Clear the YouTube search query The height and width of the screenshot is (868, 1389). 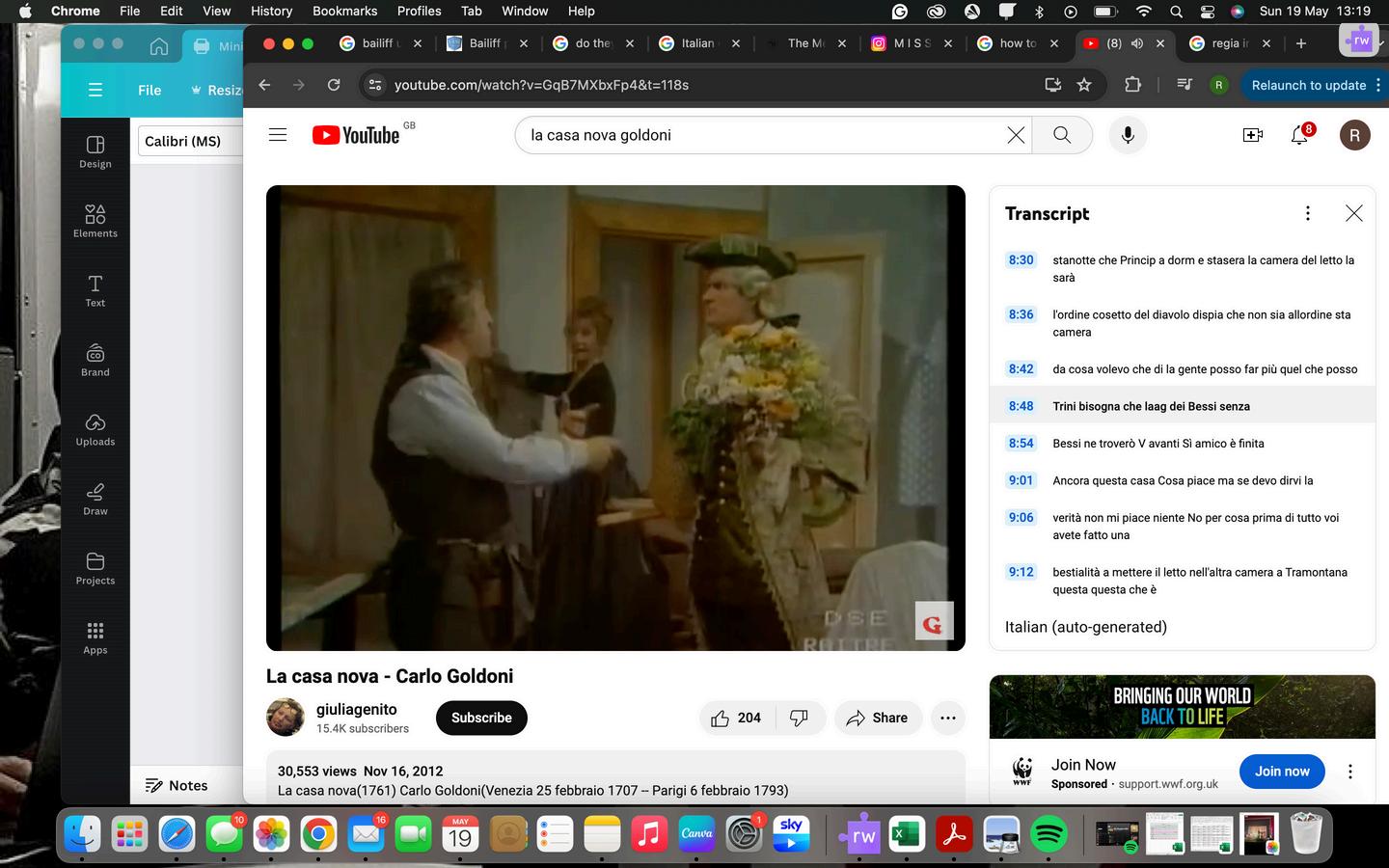click(1016, 135)
